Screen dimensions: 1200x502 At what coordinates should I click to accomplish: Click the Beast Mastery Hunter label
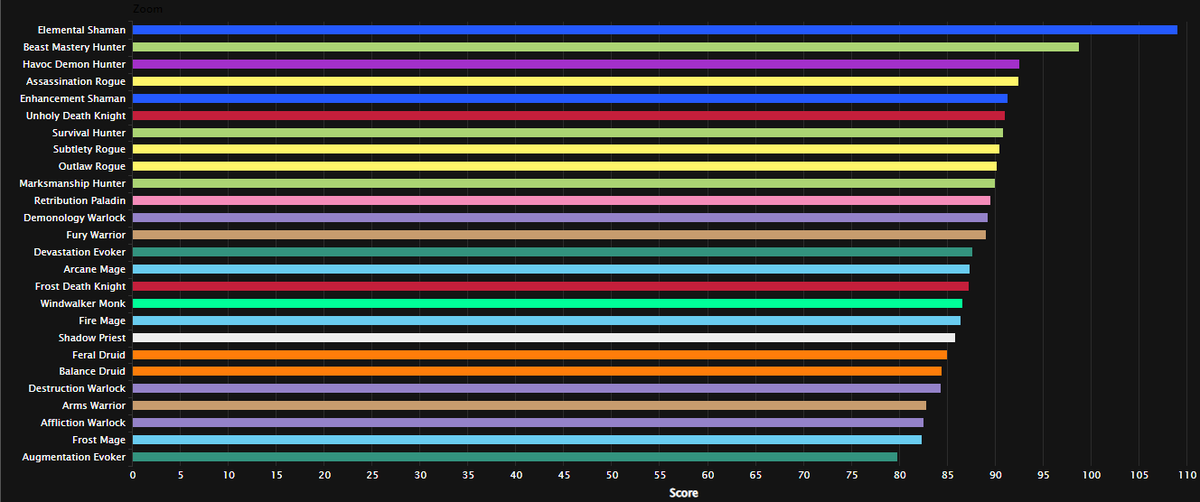tap(75, 47)
